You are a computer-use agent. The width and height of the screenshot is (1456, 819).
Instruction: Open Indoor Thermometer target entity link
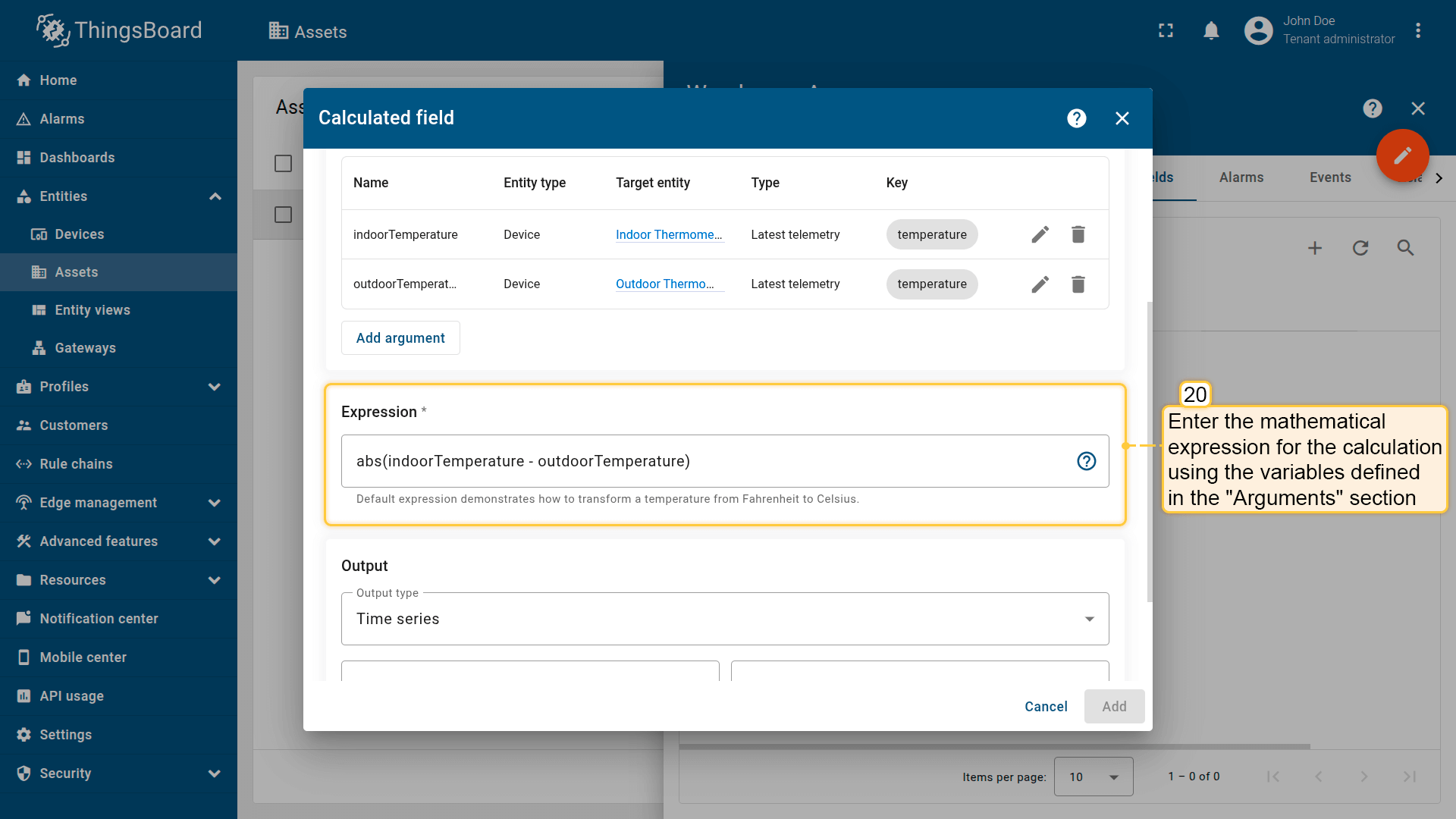[668, 234]
